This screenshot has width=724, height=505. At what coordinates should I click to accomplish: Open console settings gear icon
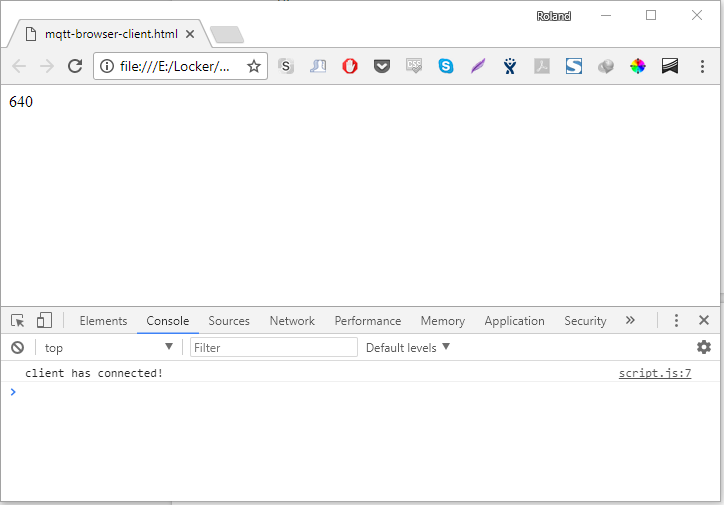point(704,347)
